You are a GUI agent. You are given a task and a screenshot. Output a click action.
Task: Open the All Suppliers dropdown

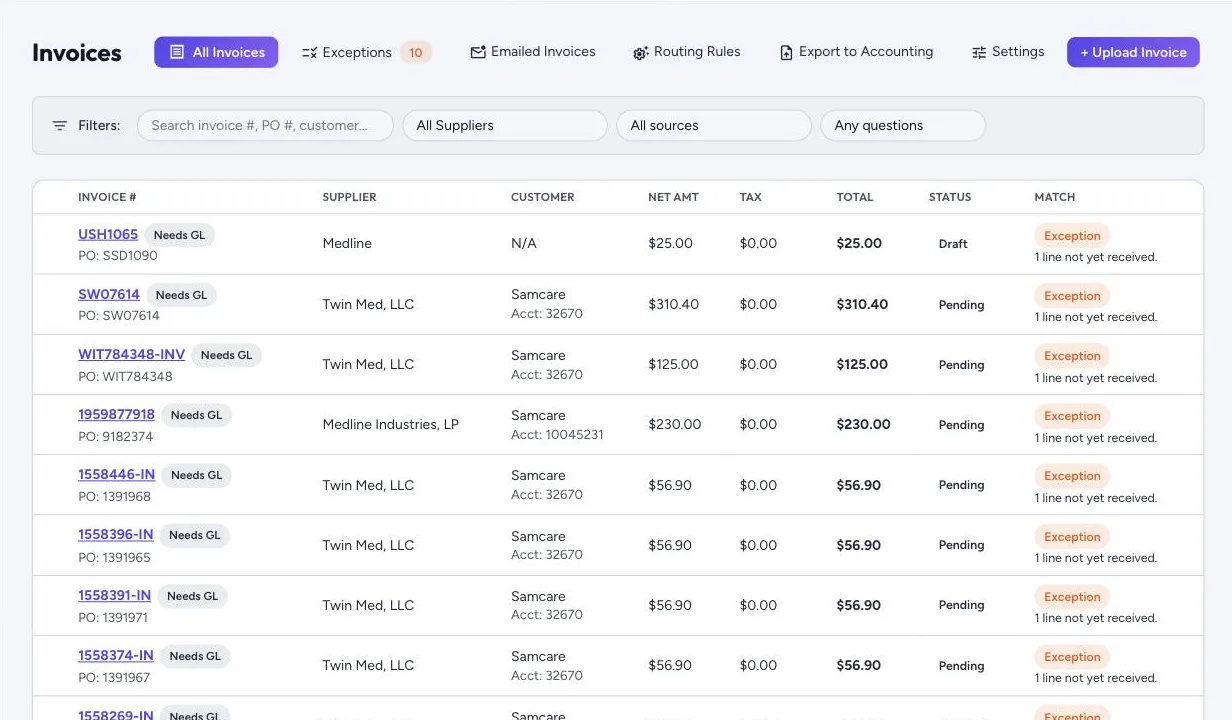[x=505, y=125]
